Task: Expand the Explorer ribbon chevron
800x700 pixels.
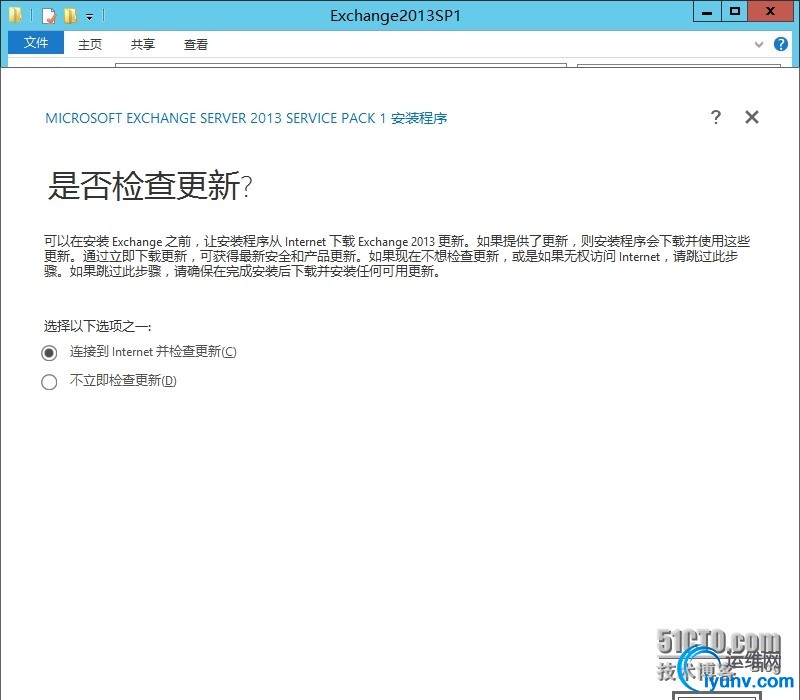Action: click(x=759, y=44)
